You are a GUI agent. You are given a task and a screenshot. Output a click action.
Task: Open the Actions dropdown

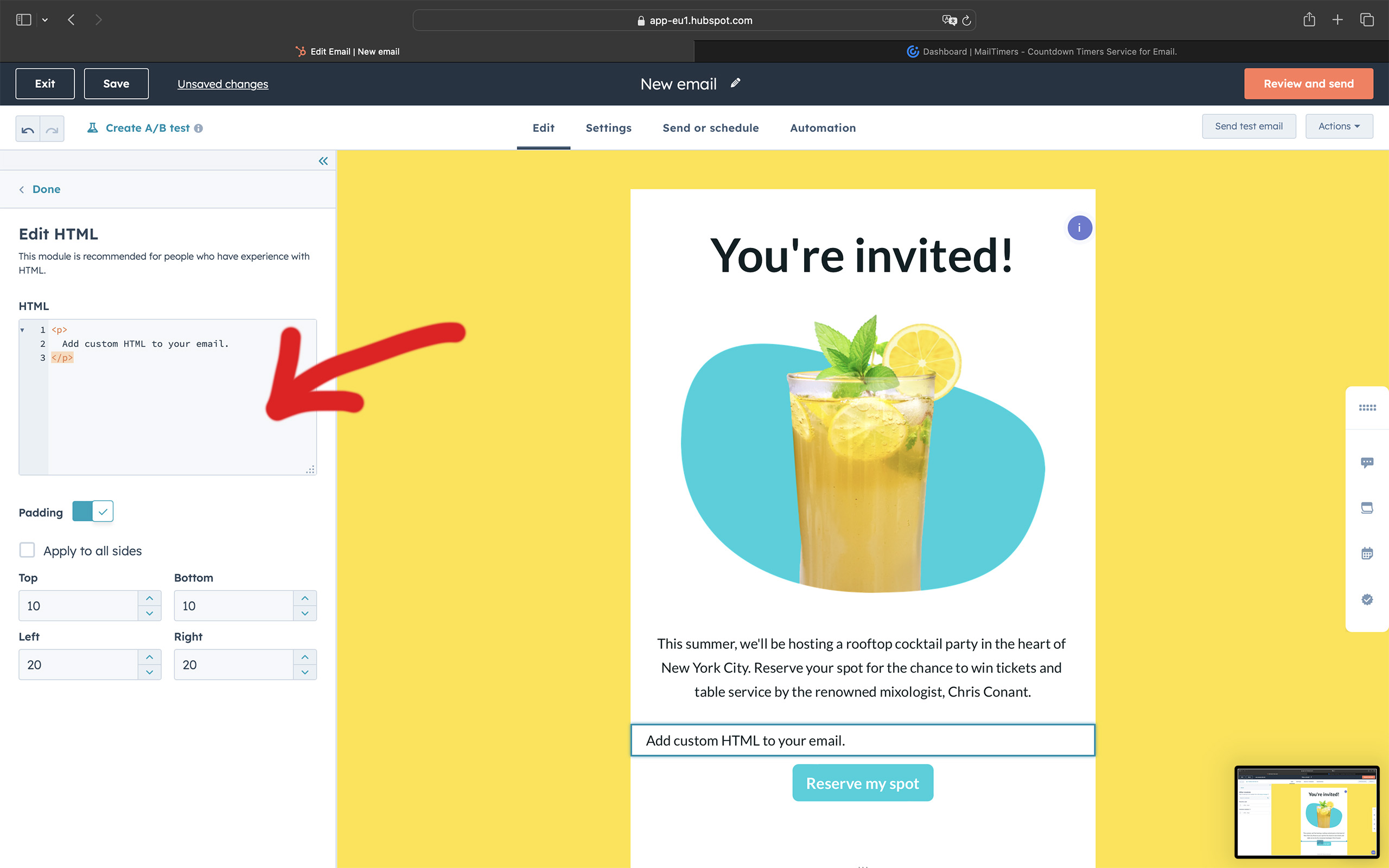1339,126
